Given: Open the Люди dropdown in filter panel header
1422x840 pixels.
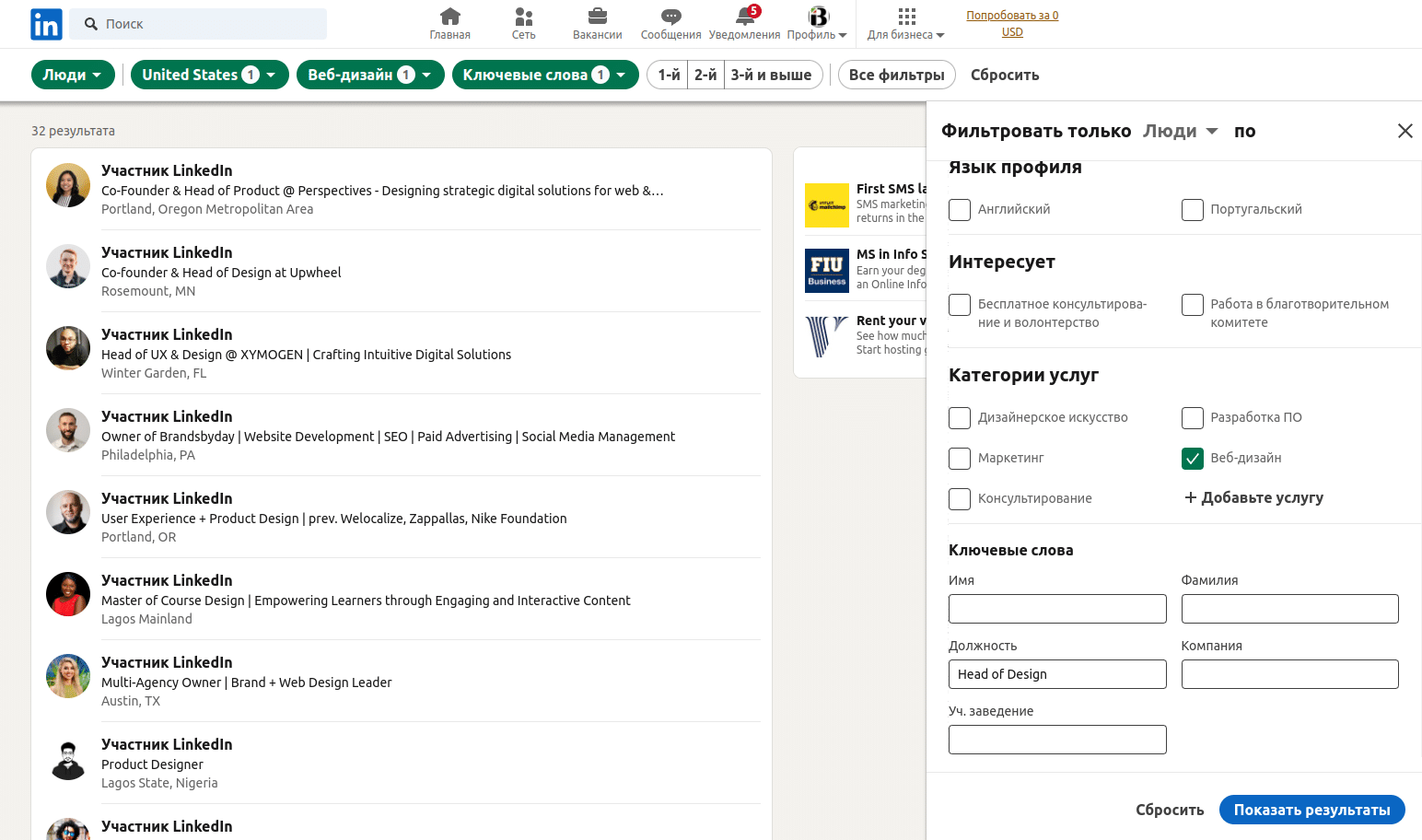Looking at the screenshot, I should click(1180, 132).
